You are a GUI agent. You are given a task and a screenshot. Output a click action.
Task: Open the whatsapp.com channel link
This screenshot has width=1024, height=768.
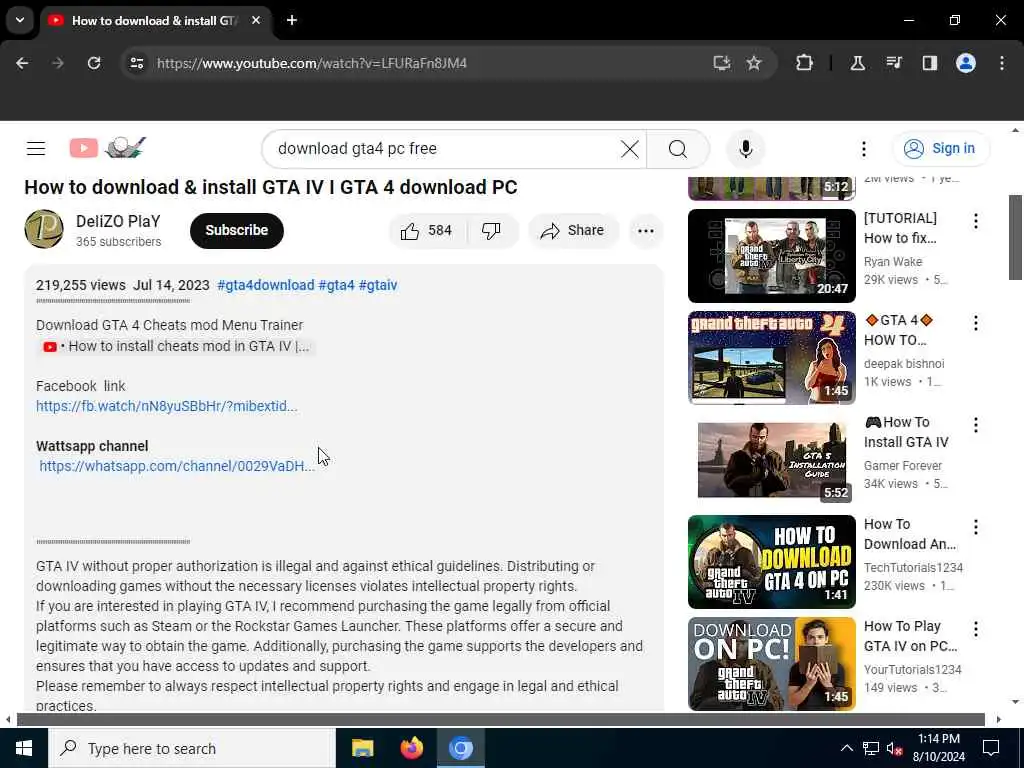click(177, 466)
